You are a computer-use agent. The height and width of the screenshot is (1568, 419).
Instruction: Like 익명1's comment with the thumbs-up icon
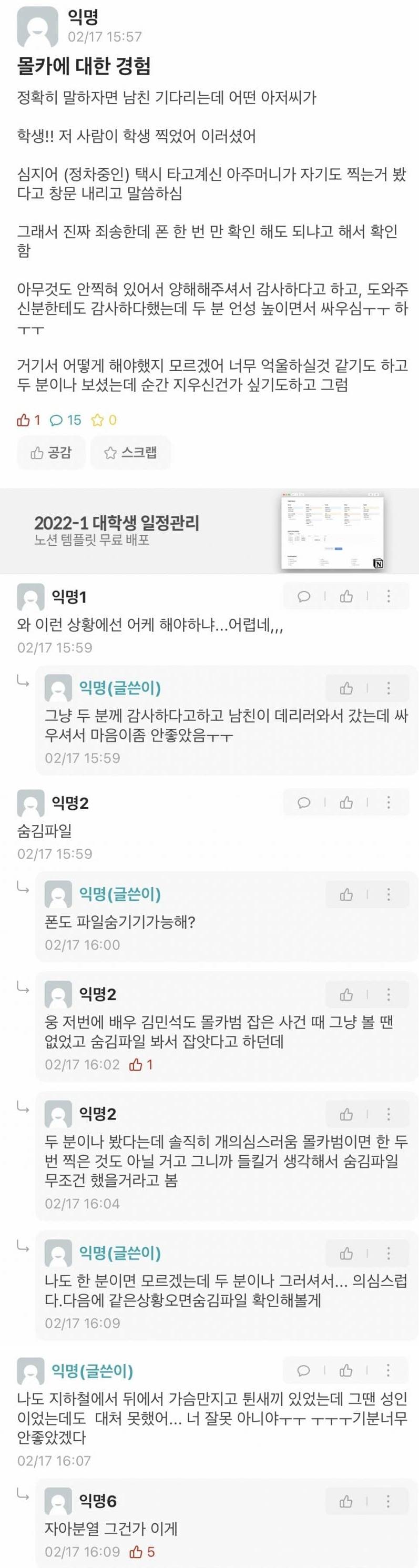(346, 596)
